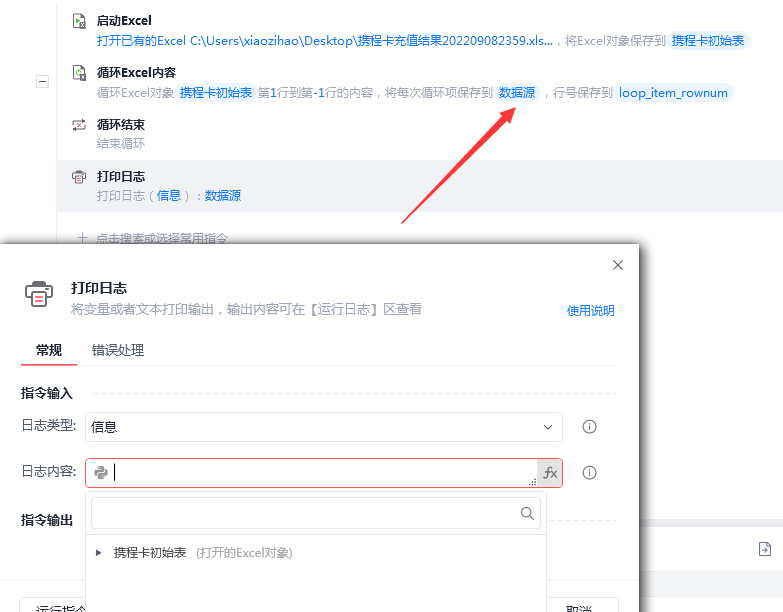The height and width of the screenshot is (612, 783).
Task: Click 携程卡初始表 variable tag in 启动Excel step
Action: 708,41
